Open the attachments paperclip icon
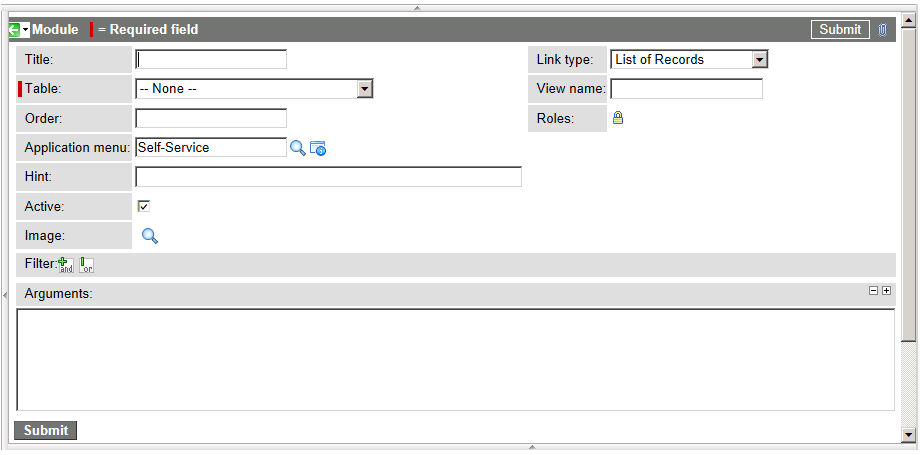This screenshot has width=924, height=455. coord(882,30)
